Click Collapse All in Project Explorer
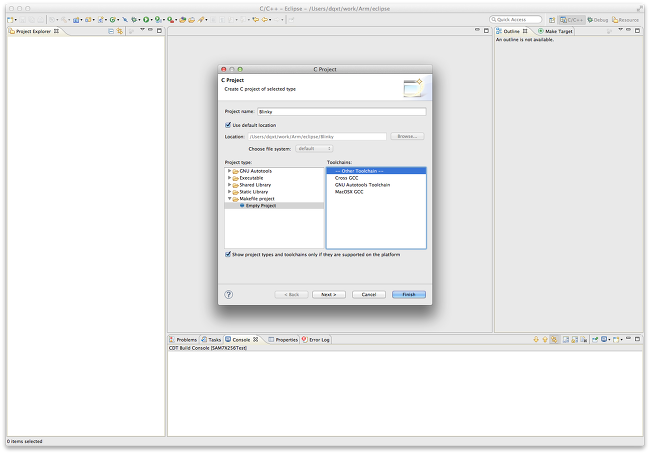 coord(111,31)
